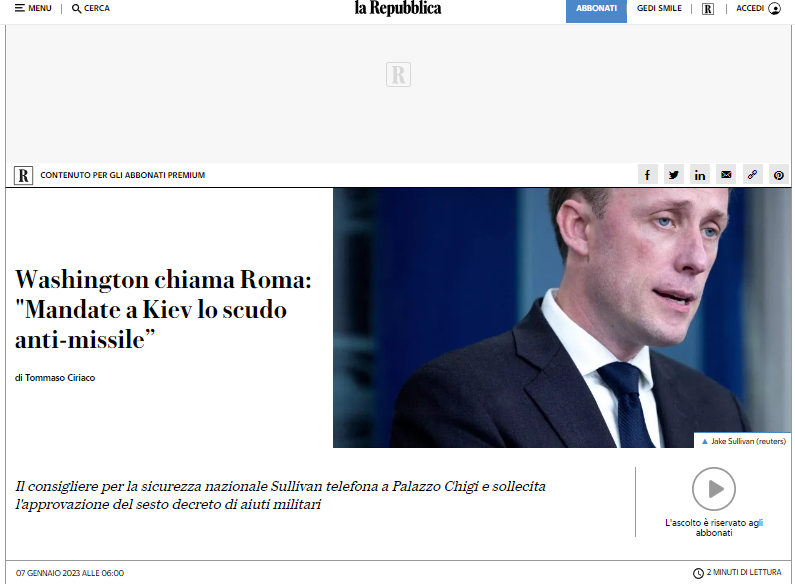This screenshot has height=584, width=795.
Task: Click the Jake Sullivan photo caption arrow
Action: tap(705, 442)
